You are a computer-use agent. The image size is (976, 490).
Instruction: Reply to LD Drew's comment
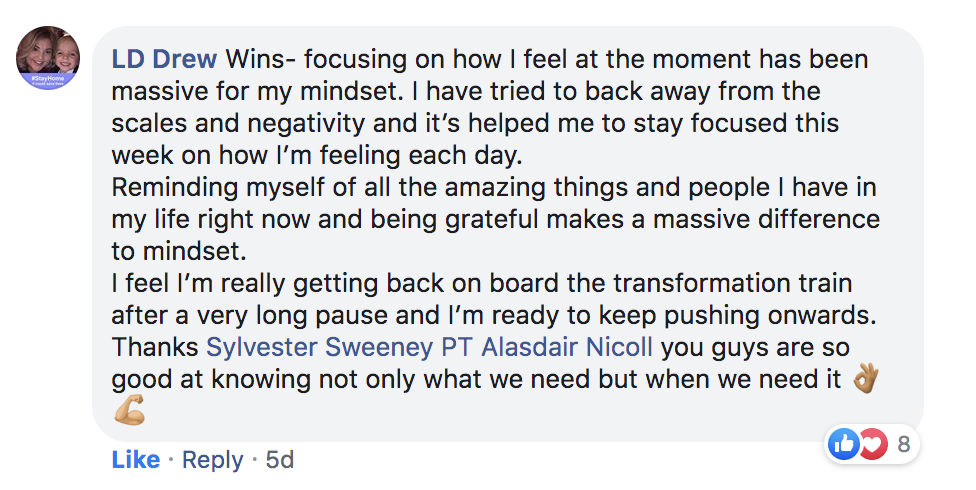(212, 460)
